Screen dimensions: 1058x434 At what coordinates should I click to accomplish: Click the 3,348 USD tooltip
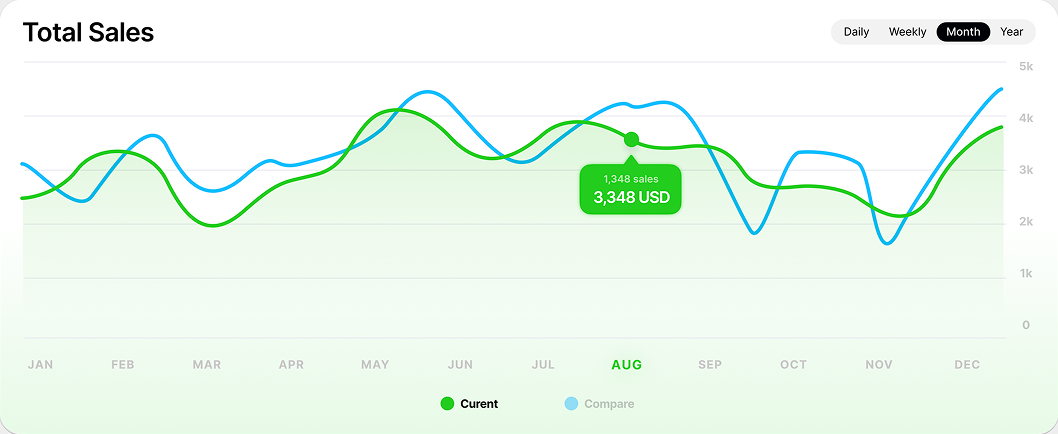click(631, 189)
